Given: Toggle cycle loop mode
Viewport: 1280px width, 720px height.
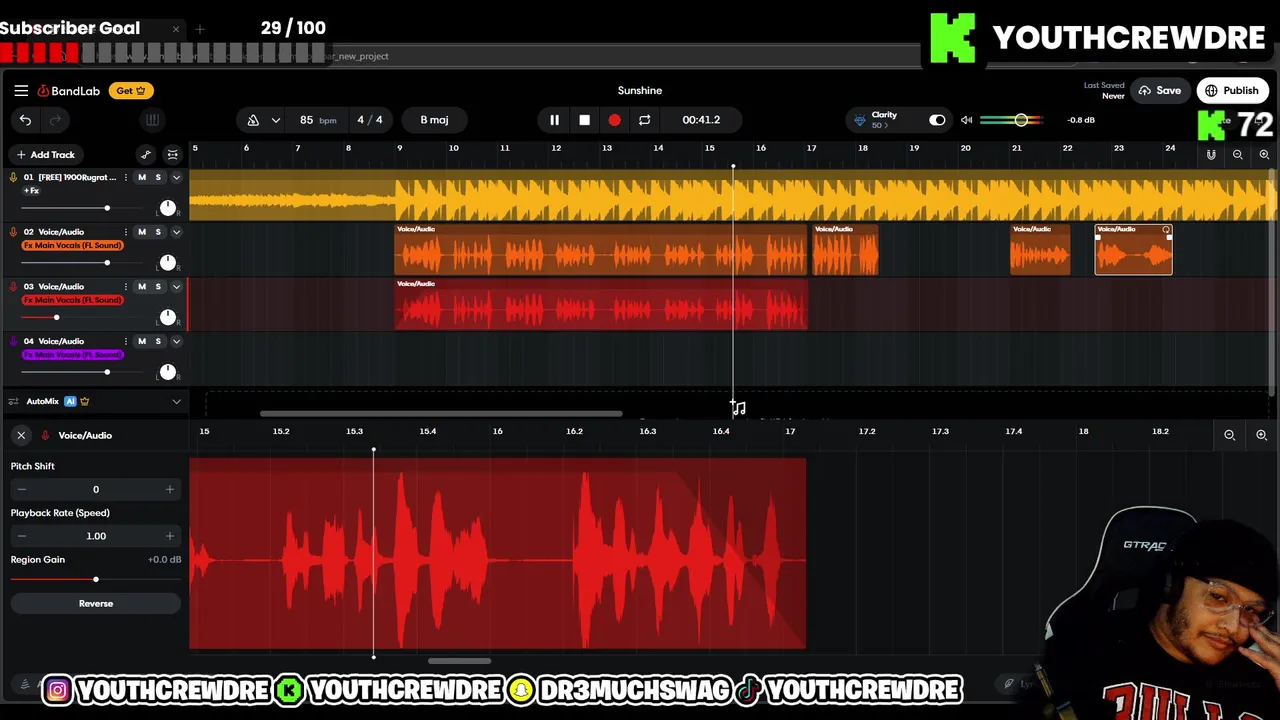Looking at the screenshot, I should 644,120.
